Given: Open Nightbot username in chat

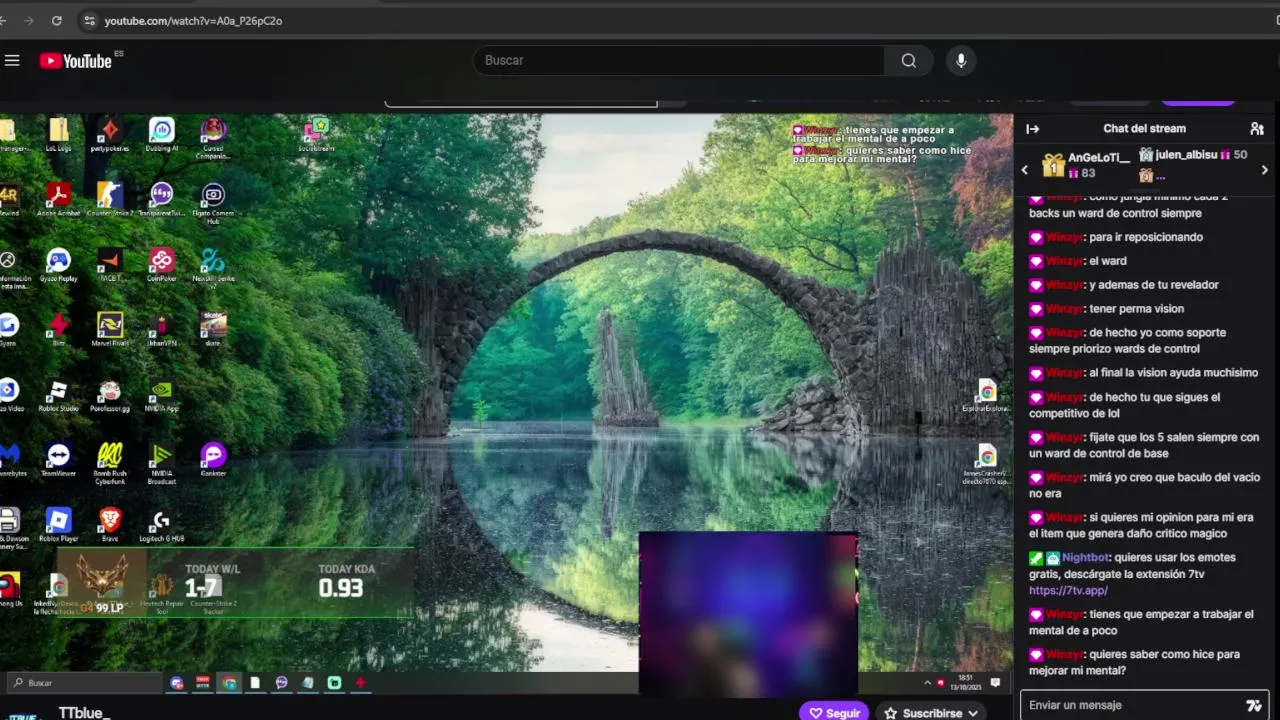Looking at the screenshot, I should 1085,558.
